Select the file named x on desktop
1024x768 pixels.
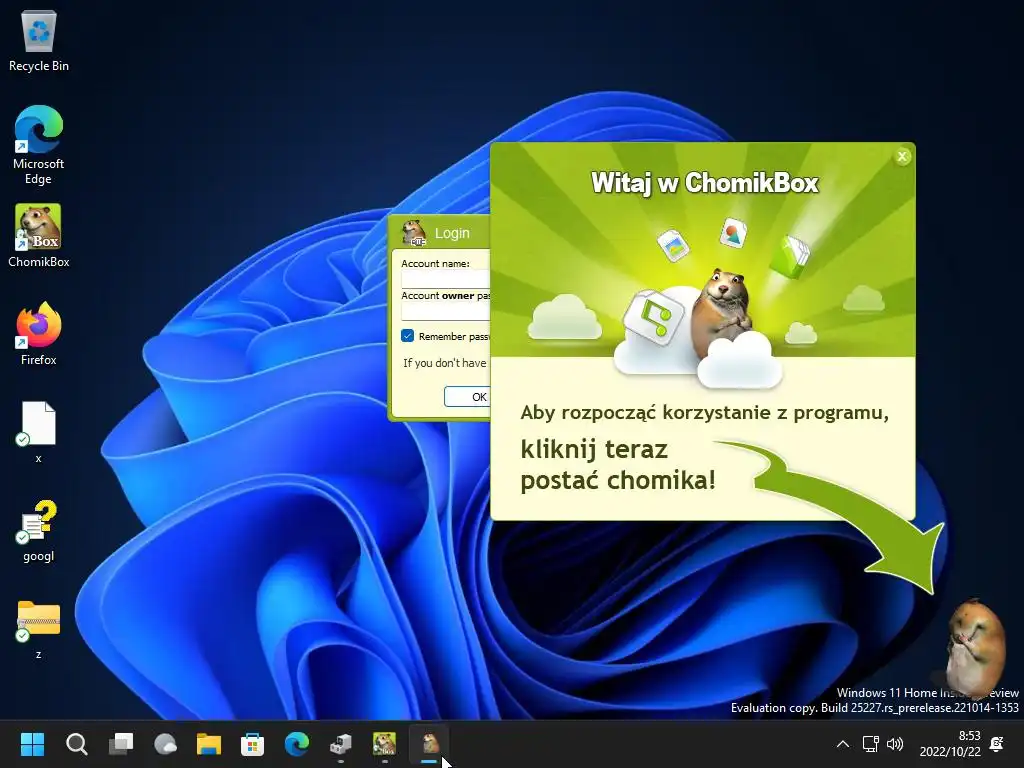coord(39,432)
